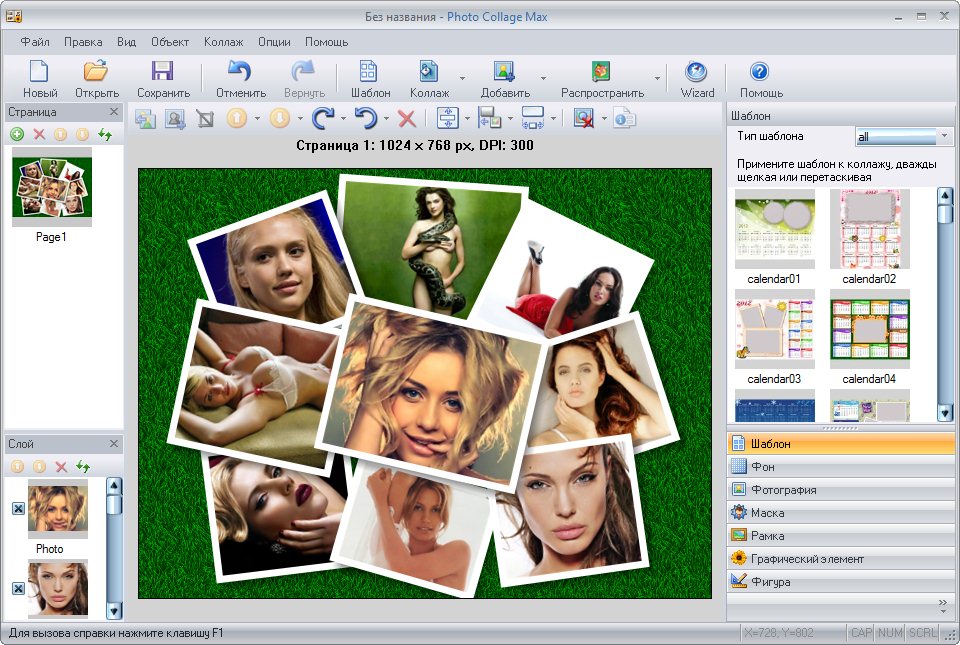Viewport: 960px width, 645px height.
Task: Expand the Коллаж toolbar dropdown arrow
Action: coord(461,77)
